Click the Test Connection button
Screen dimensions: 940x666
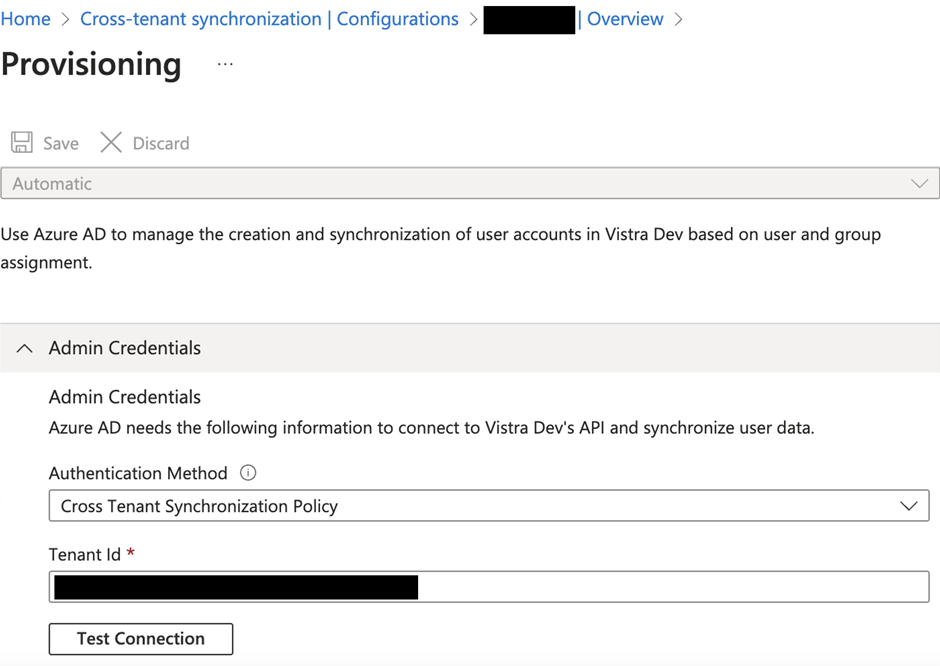pyautogui.click(x=141, y=639)
